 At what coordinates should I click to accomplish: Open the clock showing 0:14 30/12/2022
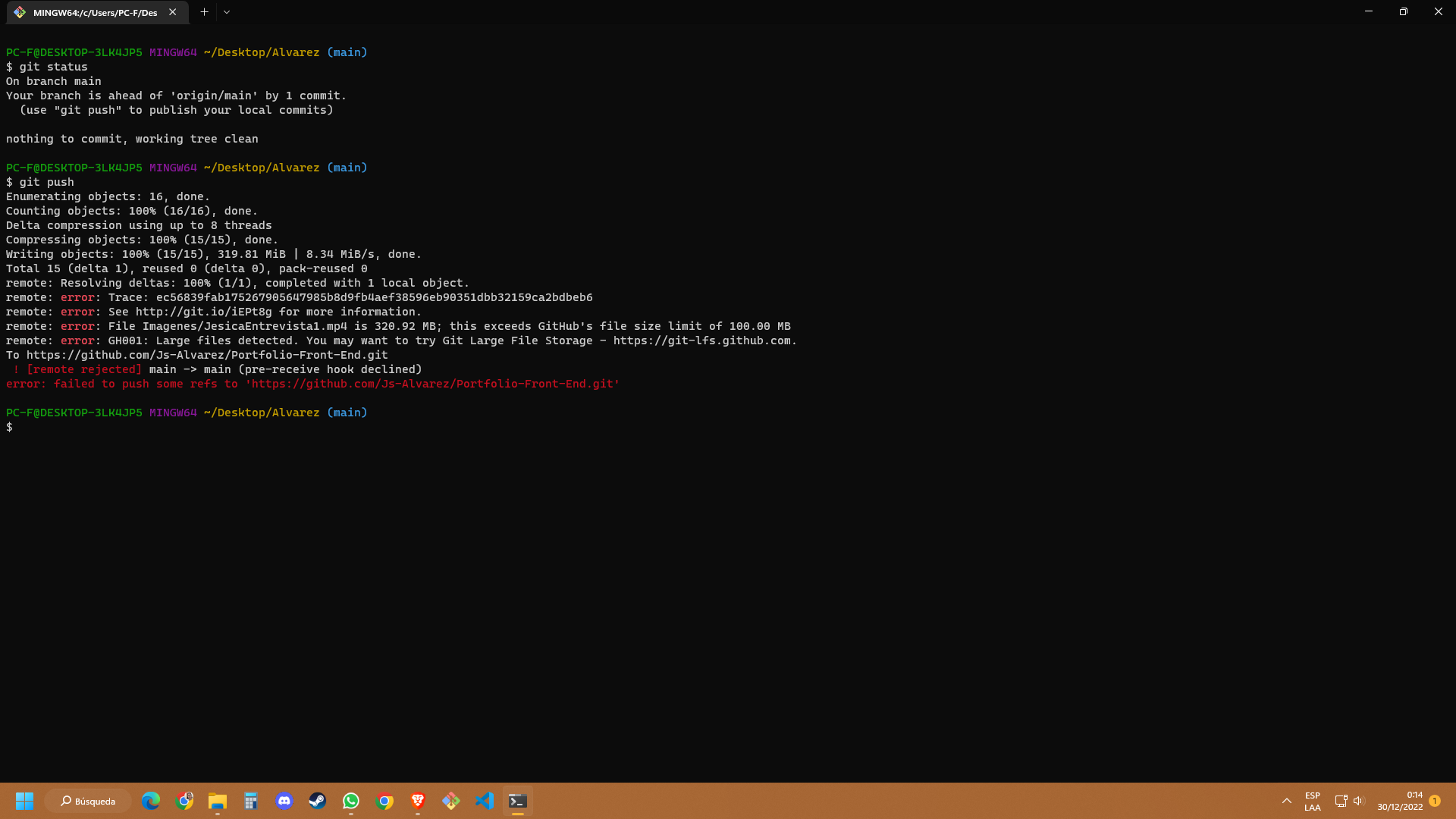(1400, 801)
